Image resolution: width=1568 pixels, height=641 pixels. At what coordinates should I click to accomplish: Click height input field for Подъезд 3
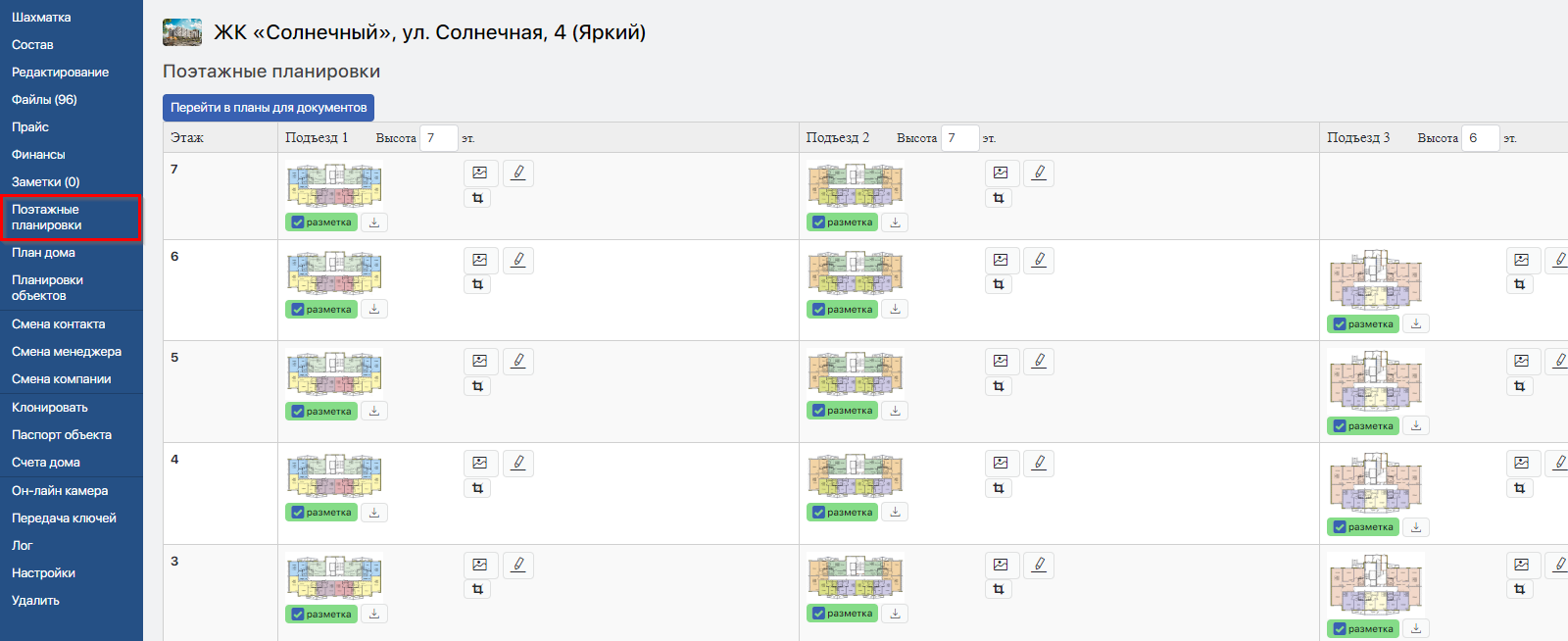pyautogui.click(x=1480, y=138)
